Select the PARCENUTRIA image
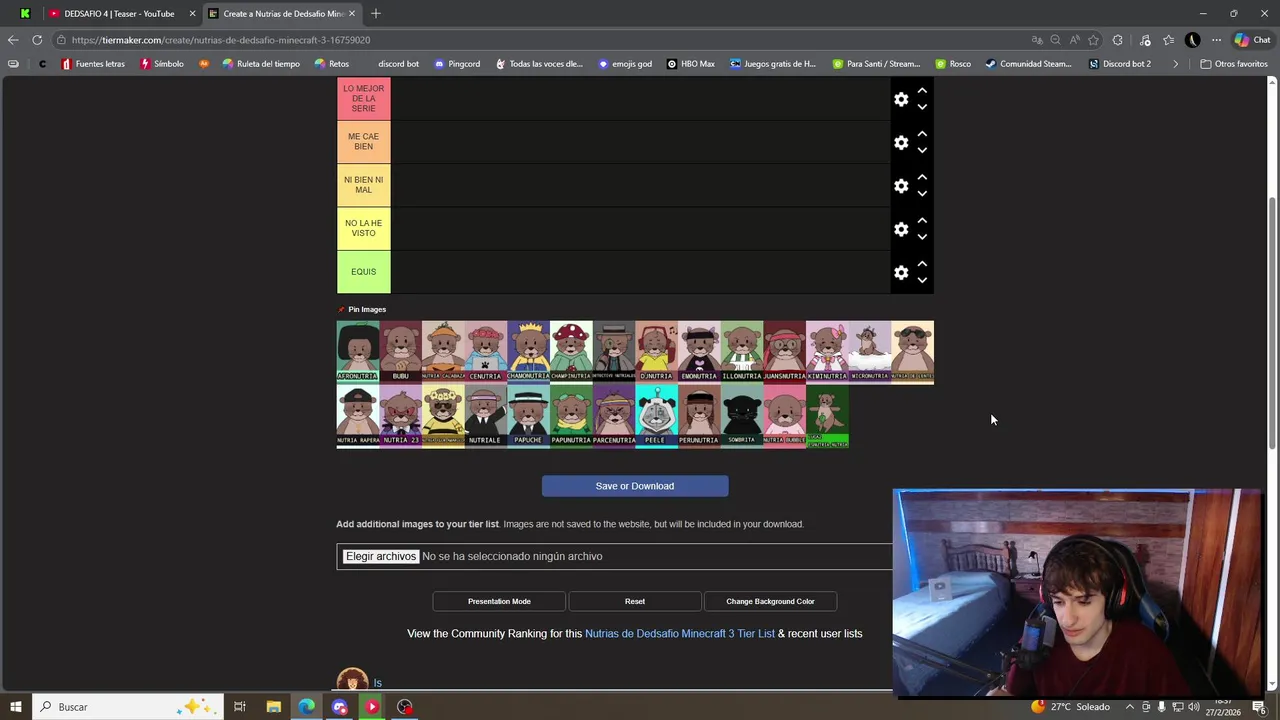This screenshot has height=720, width=1280. [614, 416]
